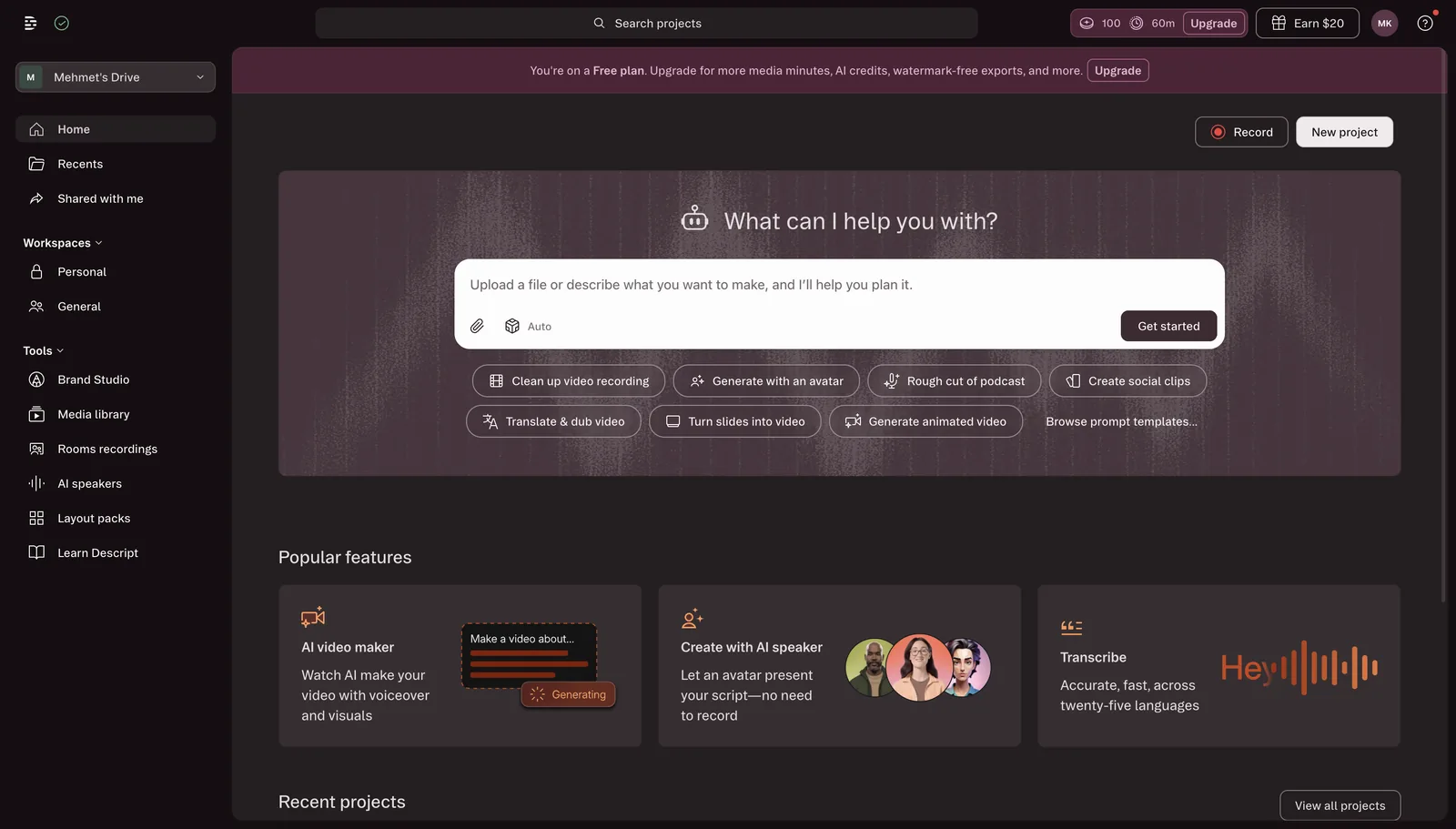
Task: Open the AI video maker feature card
Action: (x=460, y=666)
